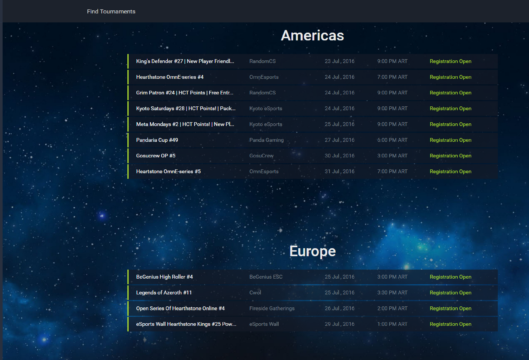Click time in Kyoto Saturdays #28 row
Image resolution: width=529 pixels, height=360 pixels.
point(392,108)
